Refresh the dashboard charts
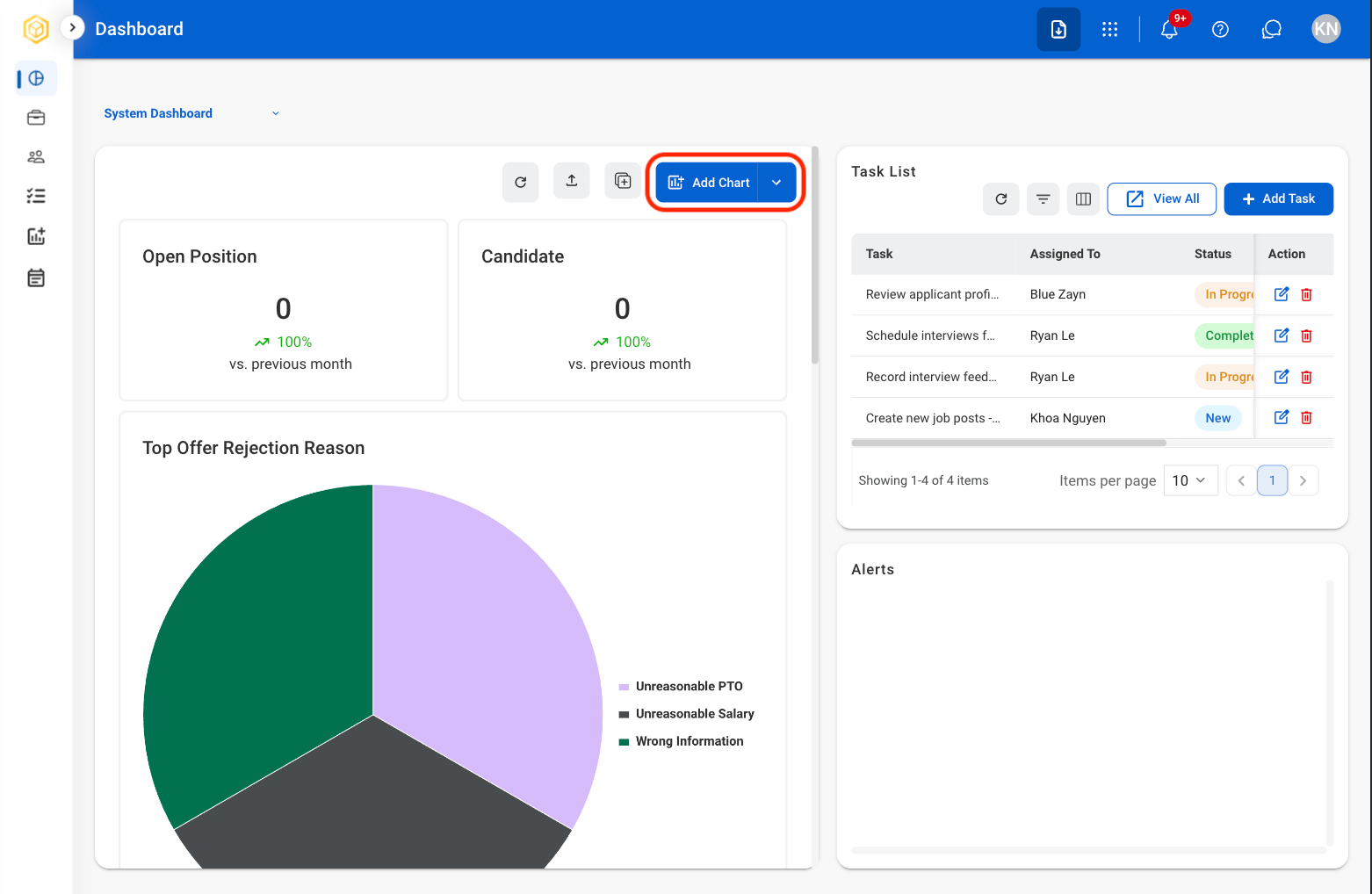The image size is (1372, 894). 521,182
